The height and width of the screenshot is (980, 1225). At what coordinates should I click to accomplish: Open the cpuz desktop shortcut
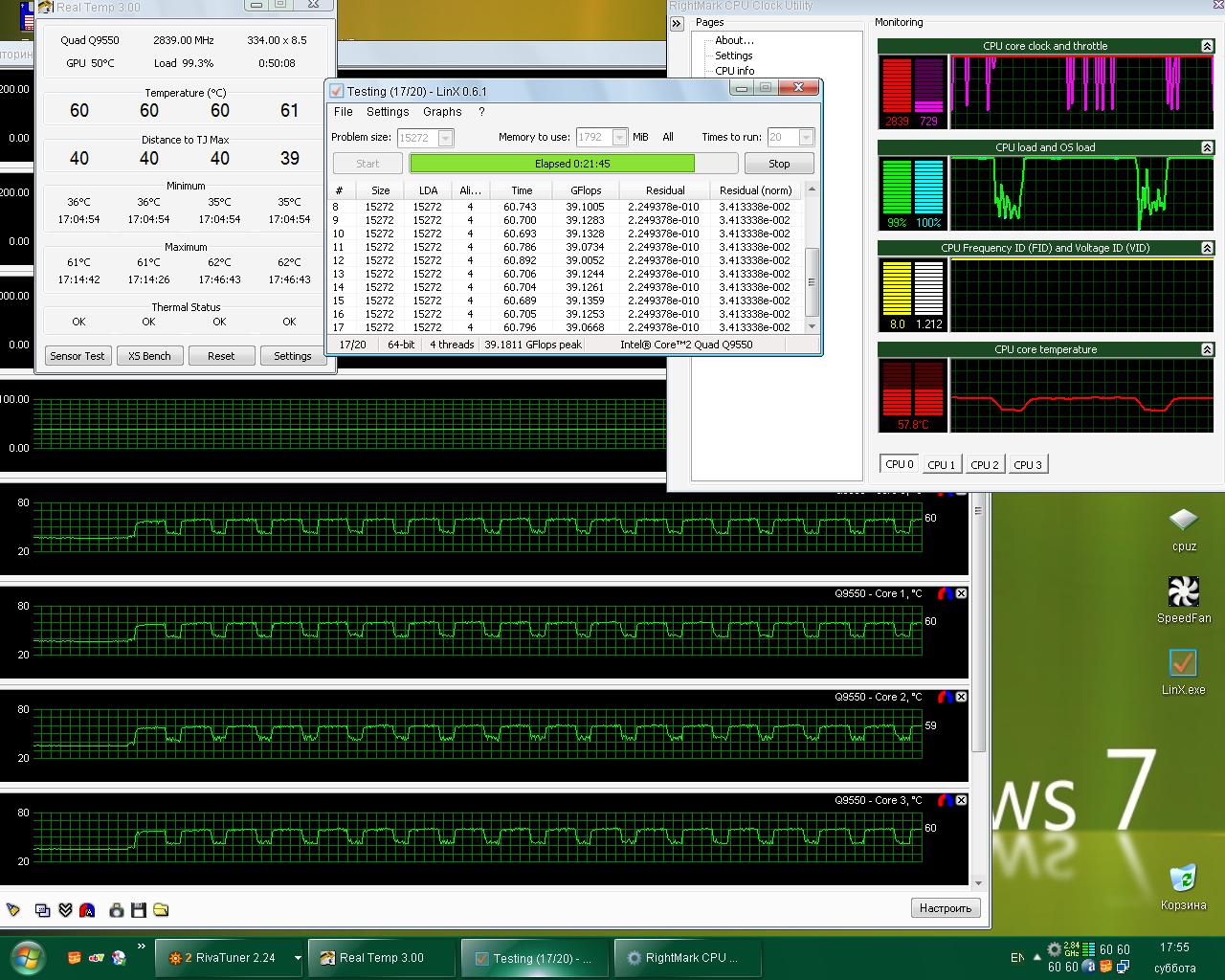(1184, 528)
